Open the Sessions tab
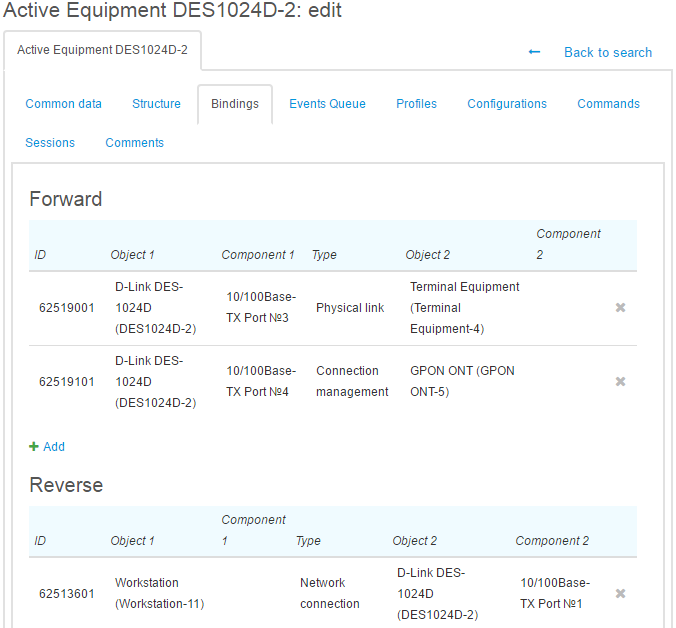The height and width of the screenshot is (628, 676). (x=50, y=143)
